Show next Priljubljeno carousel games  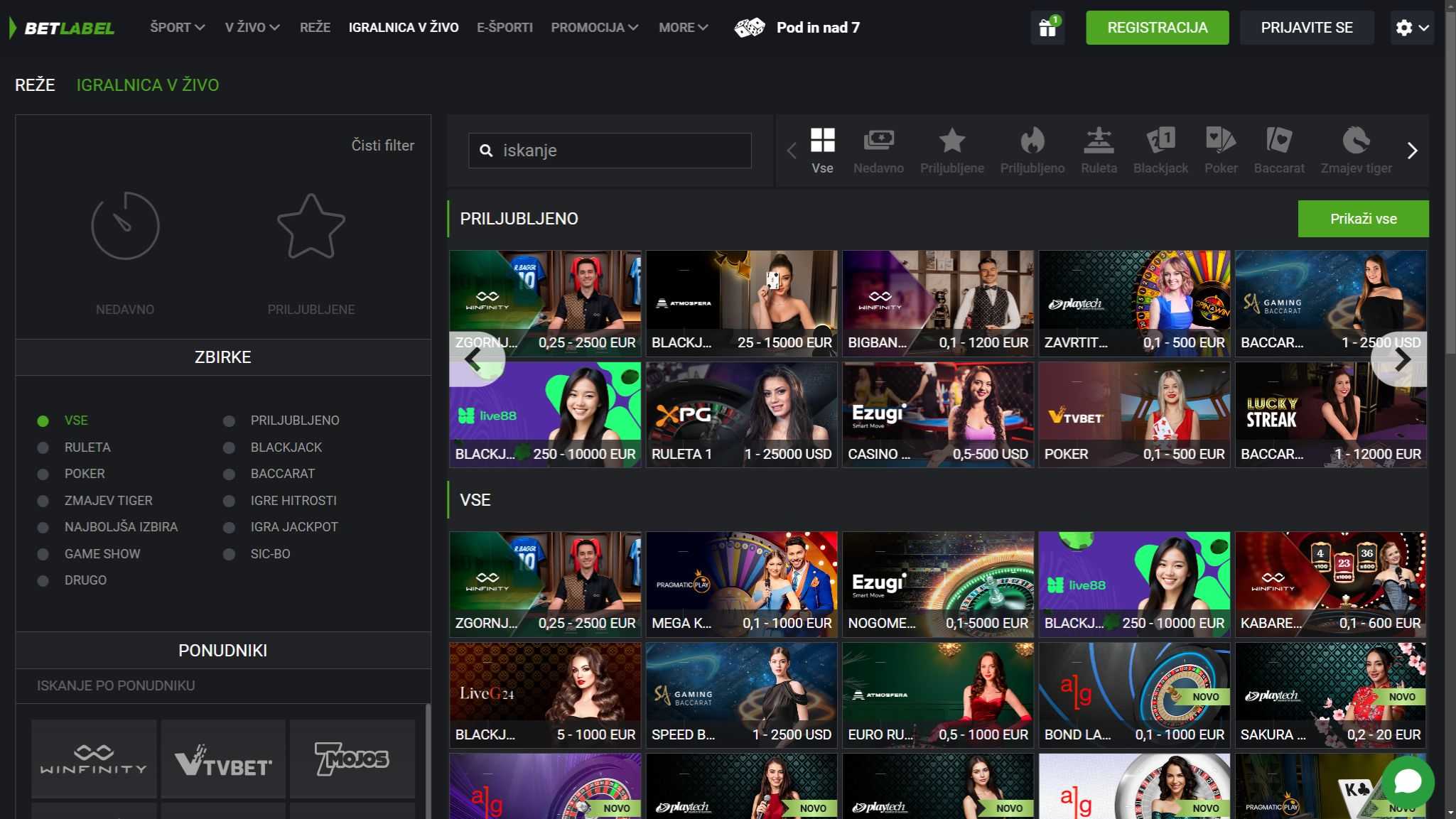[1399, 359]
